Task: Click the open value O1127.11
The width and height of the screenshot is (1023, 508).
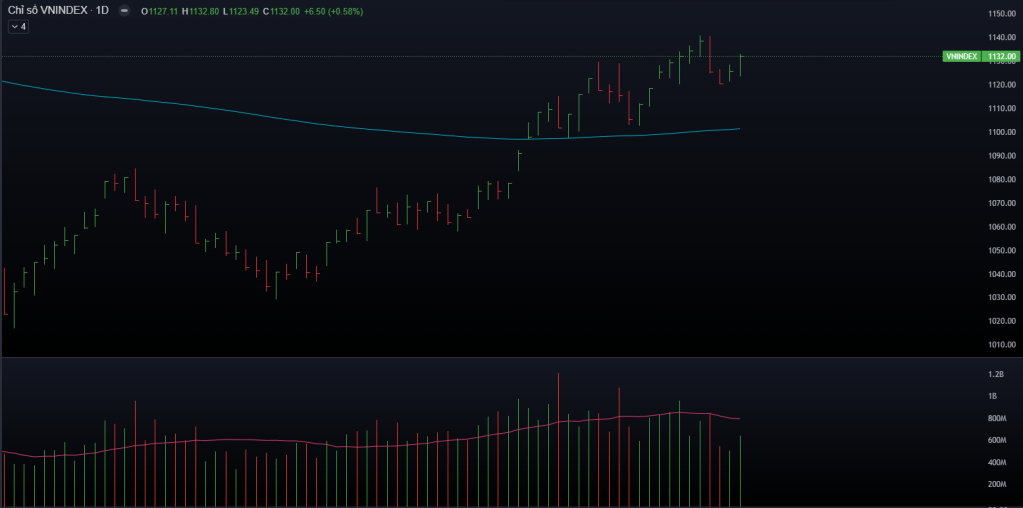Action: [x=160, y=12]
